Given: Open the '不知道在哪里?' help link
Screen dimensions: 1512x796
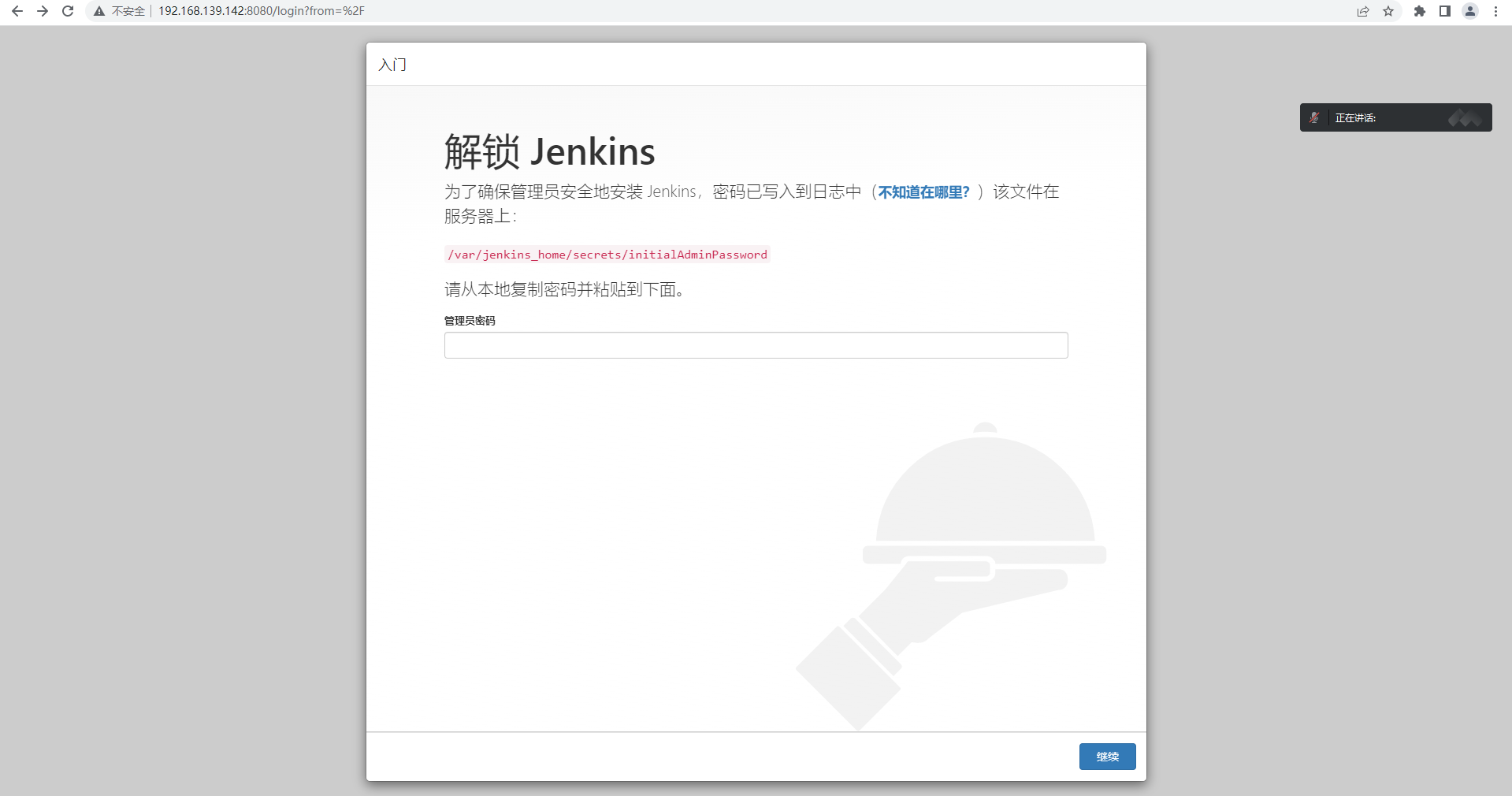Looking at the screenshot, I should (x=923, y=192).
